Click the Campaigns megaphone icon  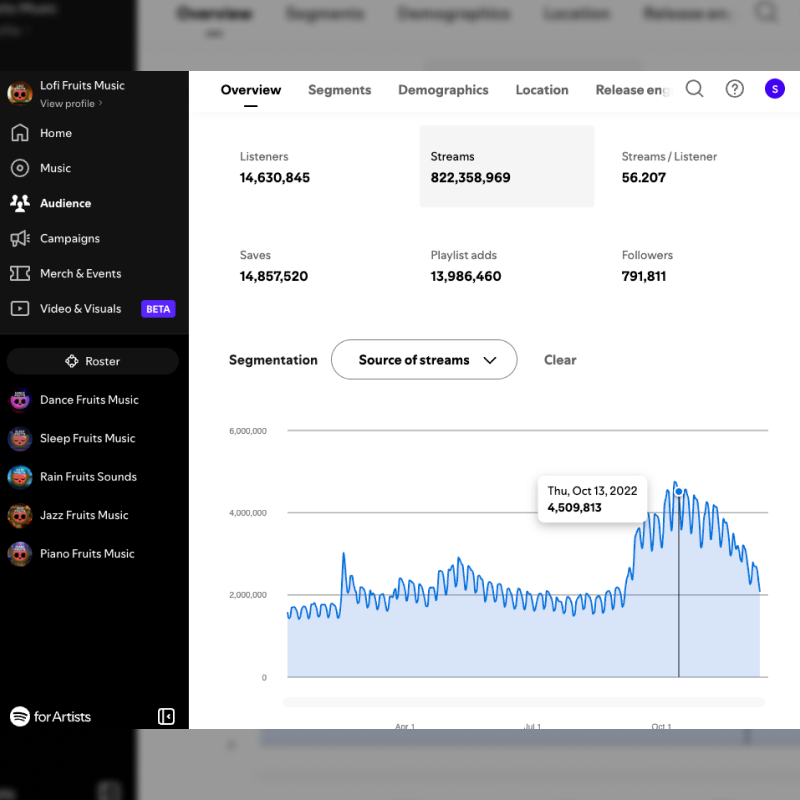(x=20, y=238)
